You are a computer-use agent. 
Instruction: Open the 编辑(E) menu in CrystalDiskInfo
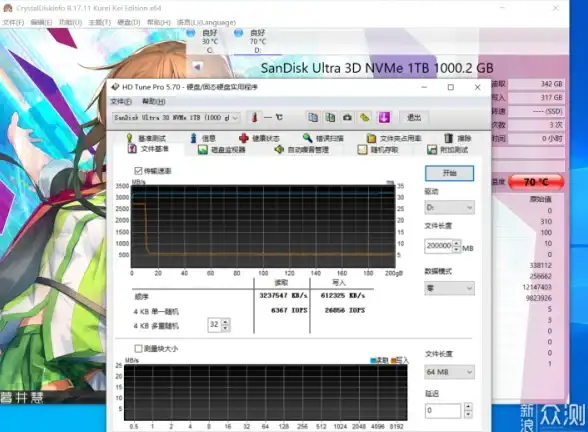(41, 22)
